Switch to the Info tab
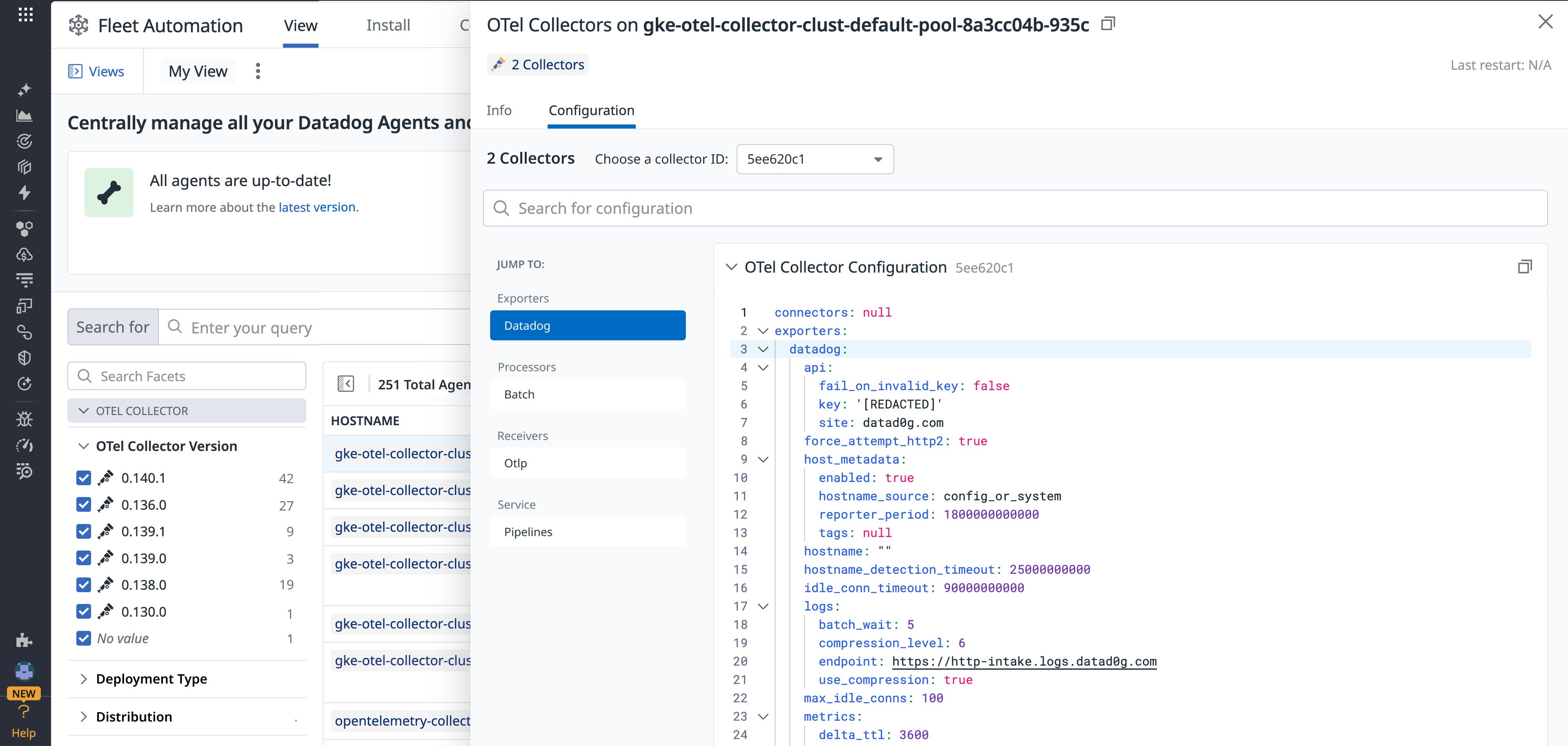 (499, 110)
